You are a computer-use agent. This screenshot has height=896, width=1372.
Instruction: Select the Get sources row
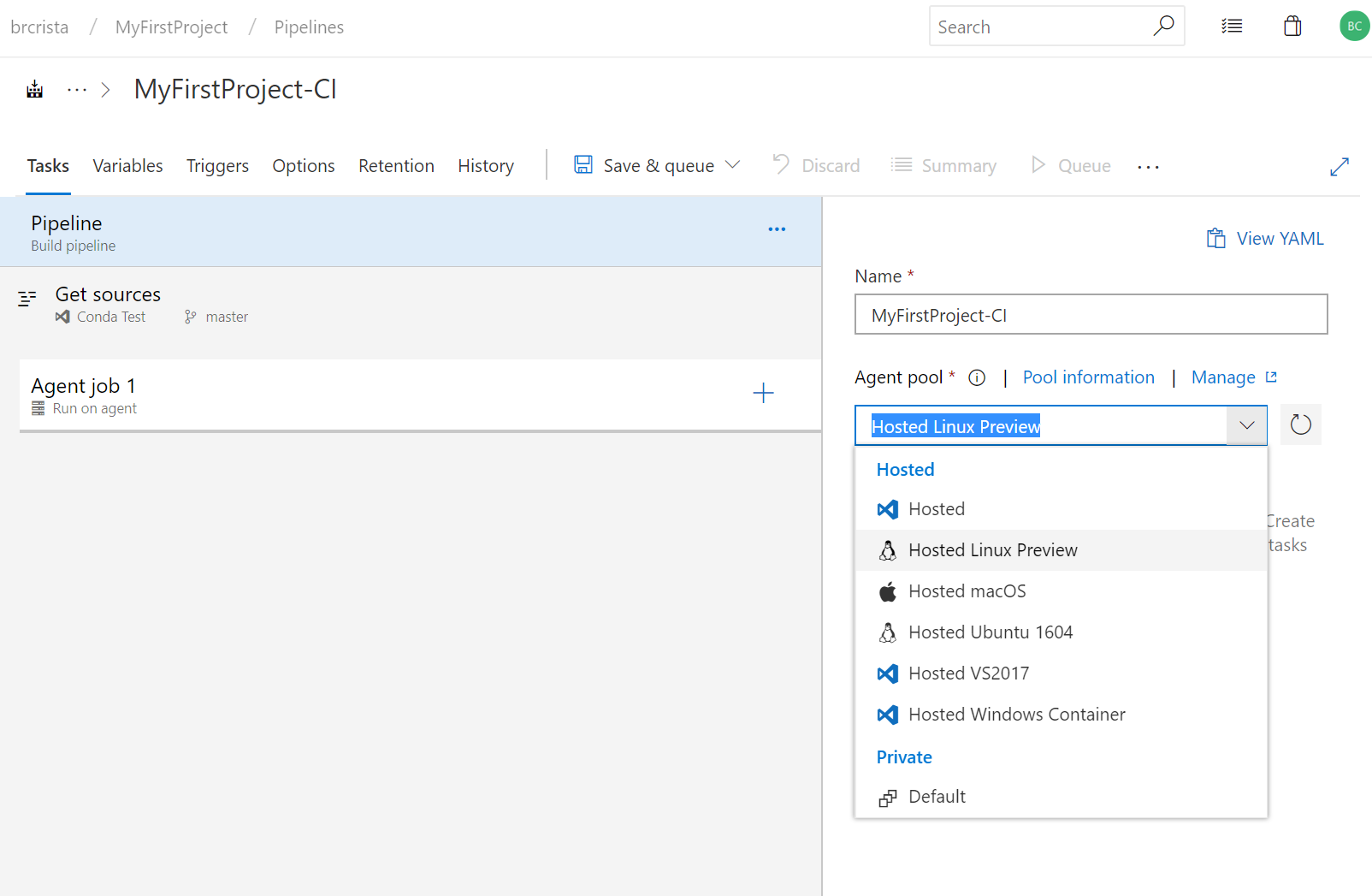click(x=411, y=304)
